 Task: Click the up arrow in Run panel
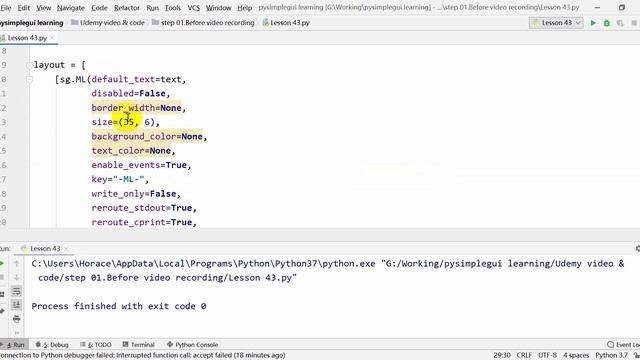pyautogui.click(x=16, y=264)
